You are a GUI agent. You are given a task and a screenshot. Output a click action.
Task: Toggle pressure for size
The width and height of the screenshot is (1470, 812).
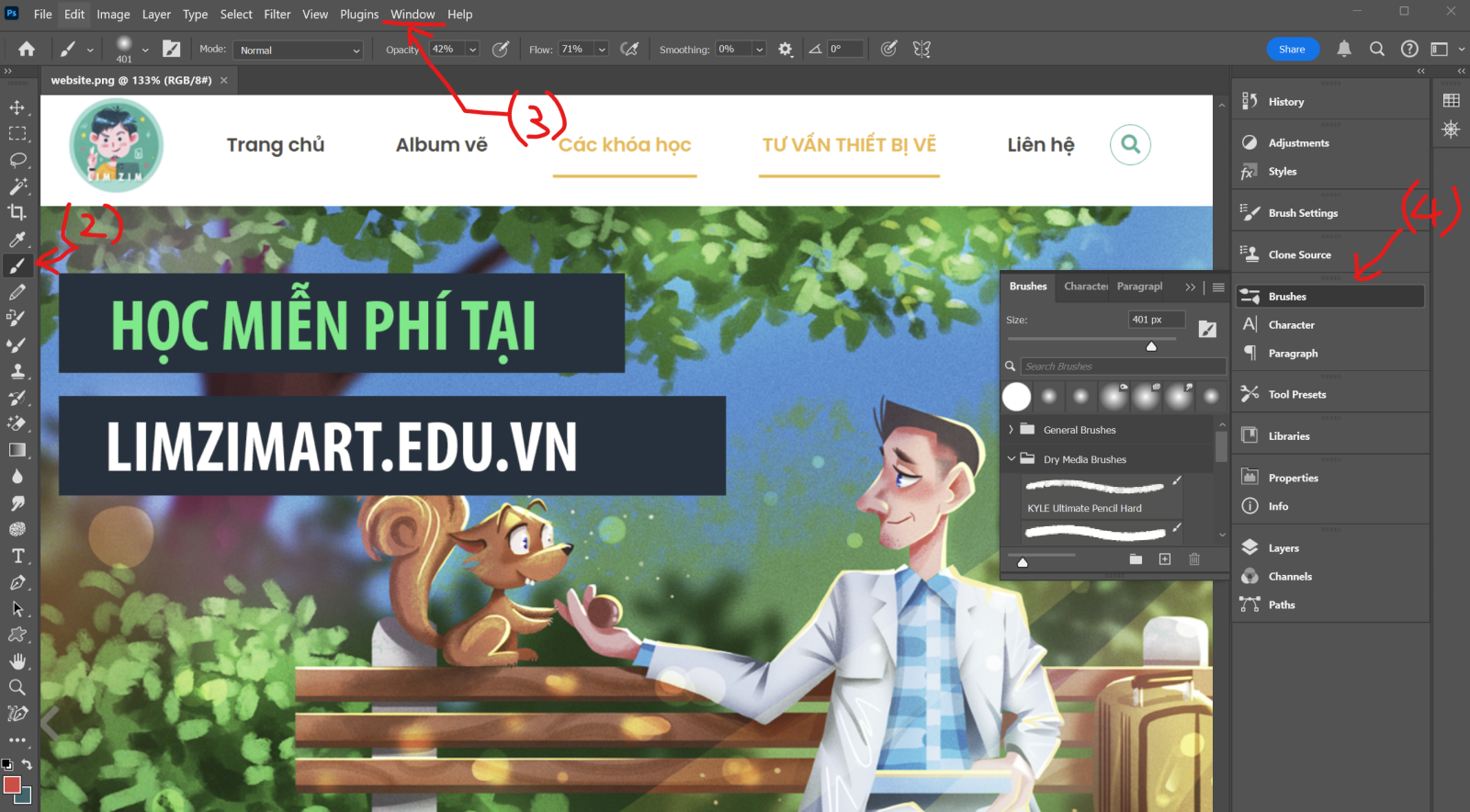[889, 50]
